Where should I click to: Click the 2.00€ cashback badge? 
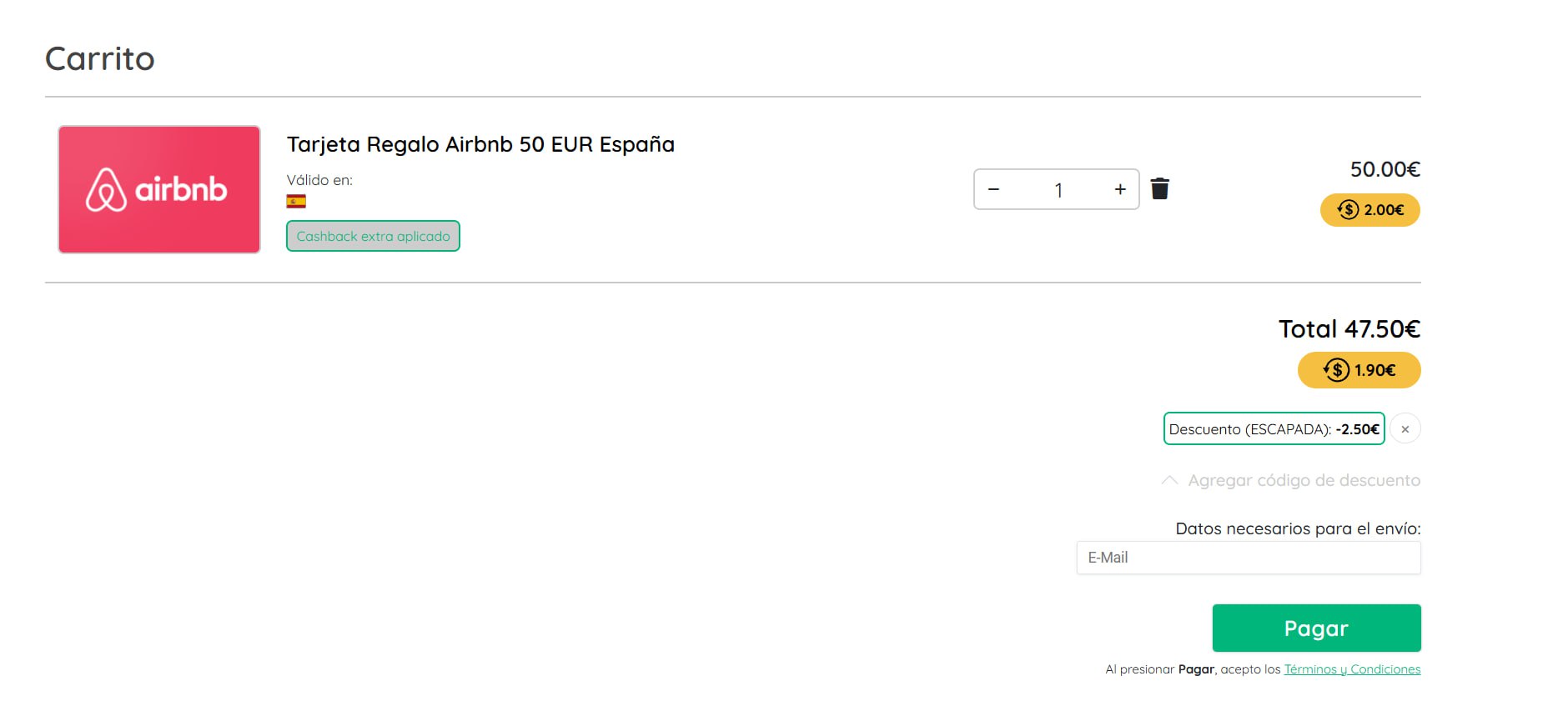(x=1369, y=210)
